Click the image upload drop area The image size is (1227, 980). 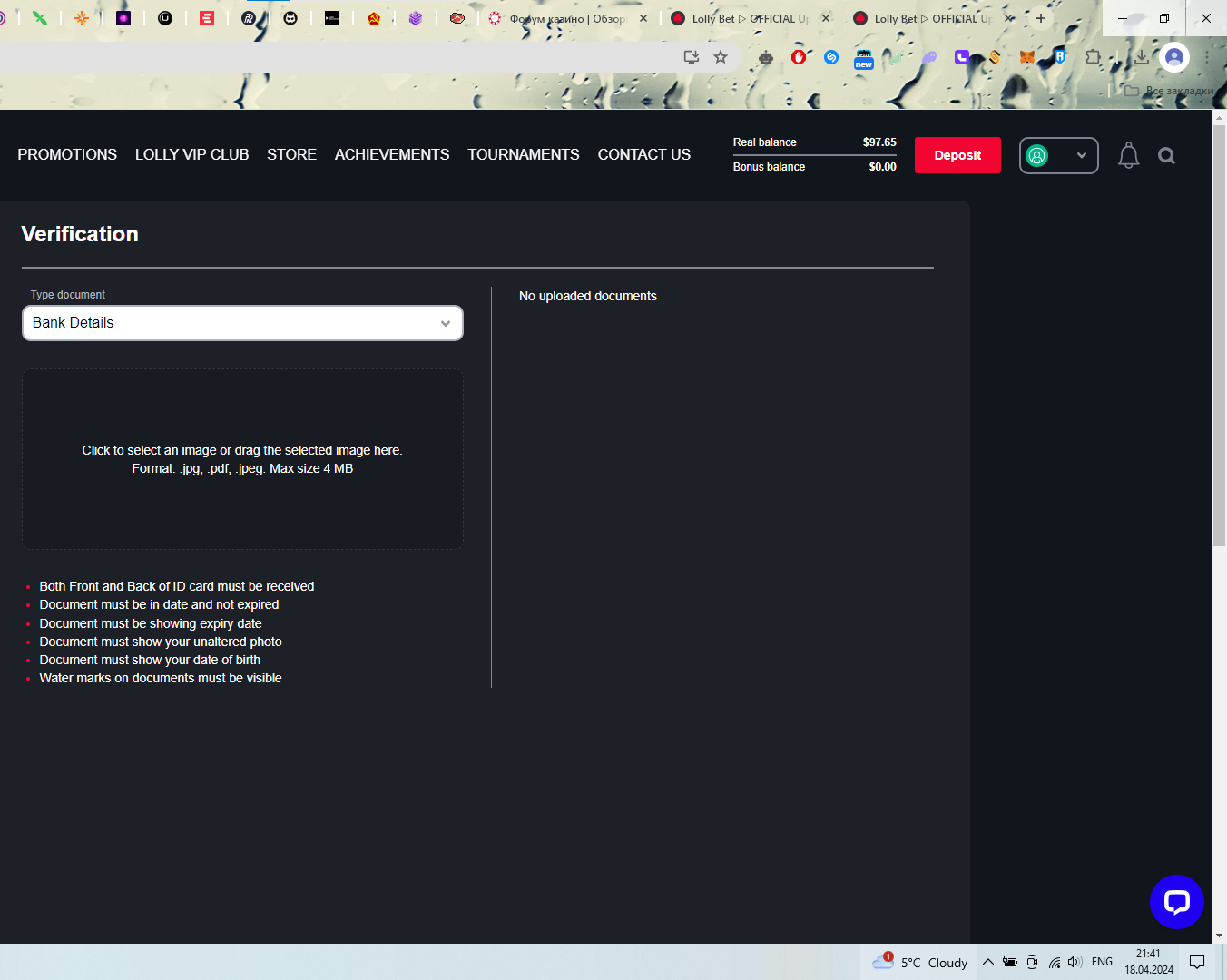(242, 458)
